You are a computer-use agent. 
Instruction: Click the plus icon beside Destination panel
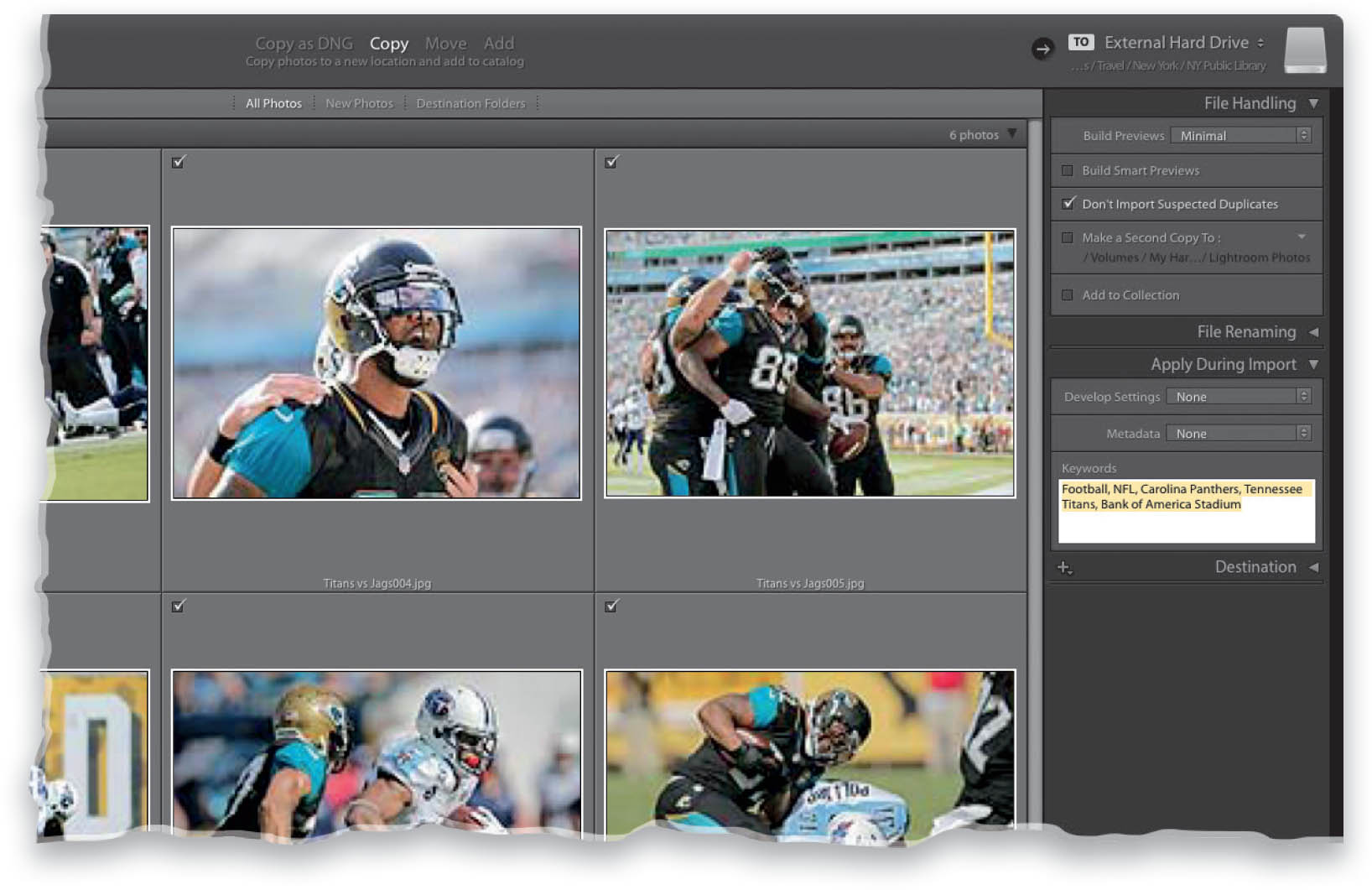point(1064,568)
